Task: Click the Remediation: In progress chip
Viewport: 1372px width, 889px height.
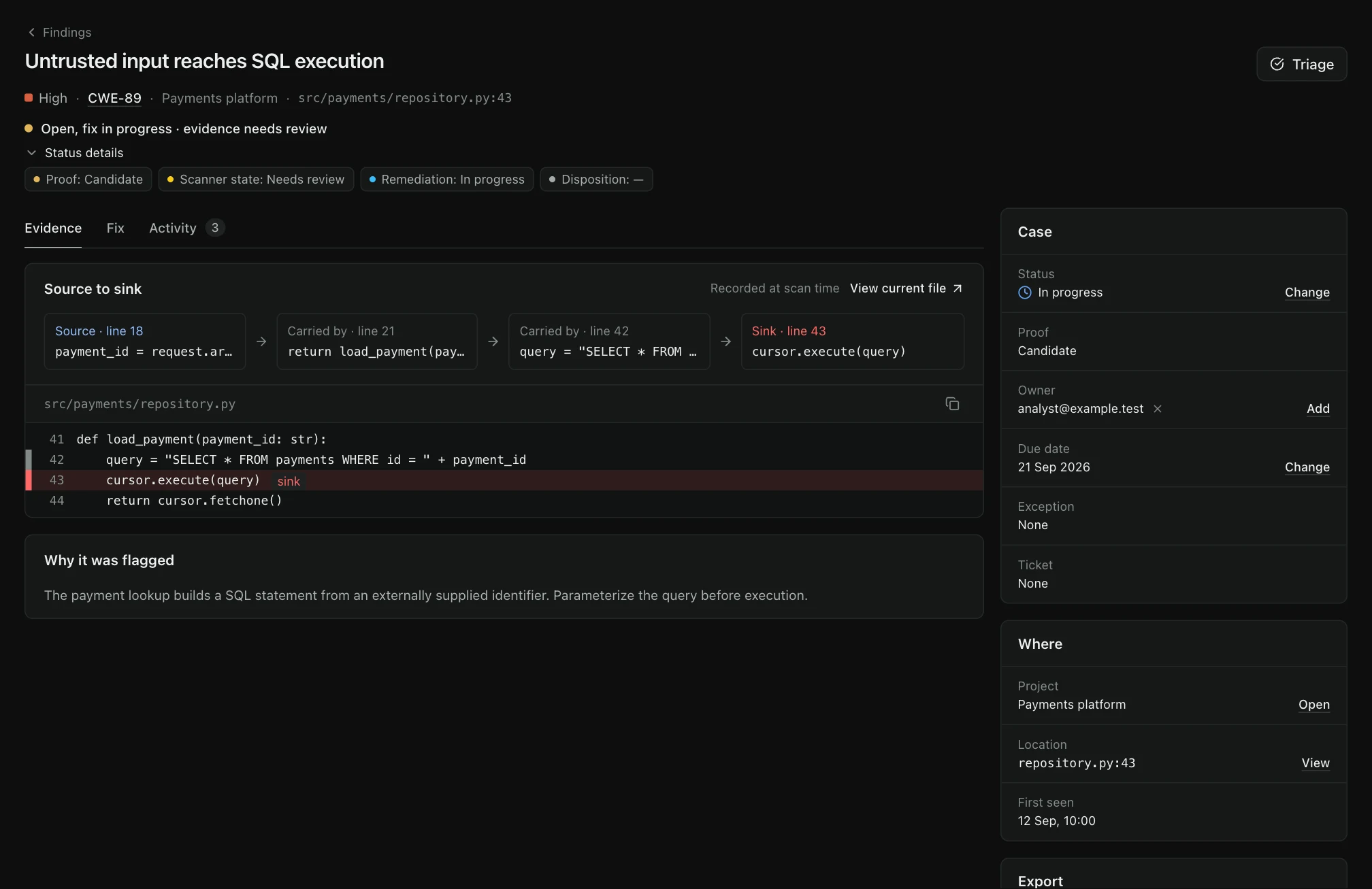Action: click(446, 180)
